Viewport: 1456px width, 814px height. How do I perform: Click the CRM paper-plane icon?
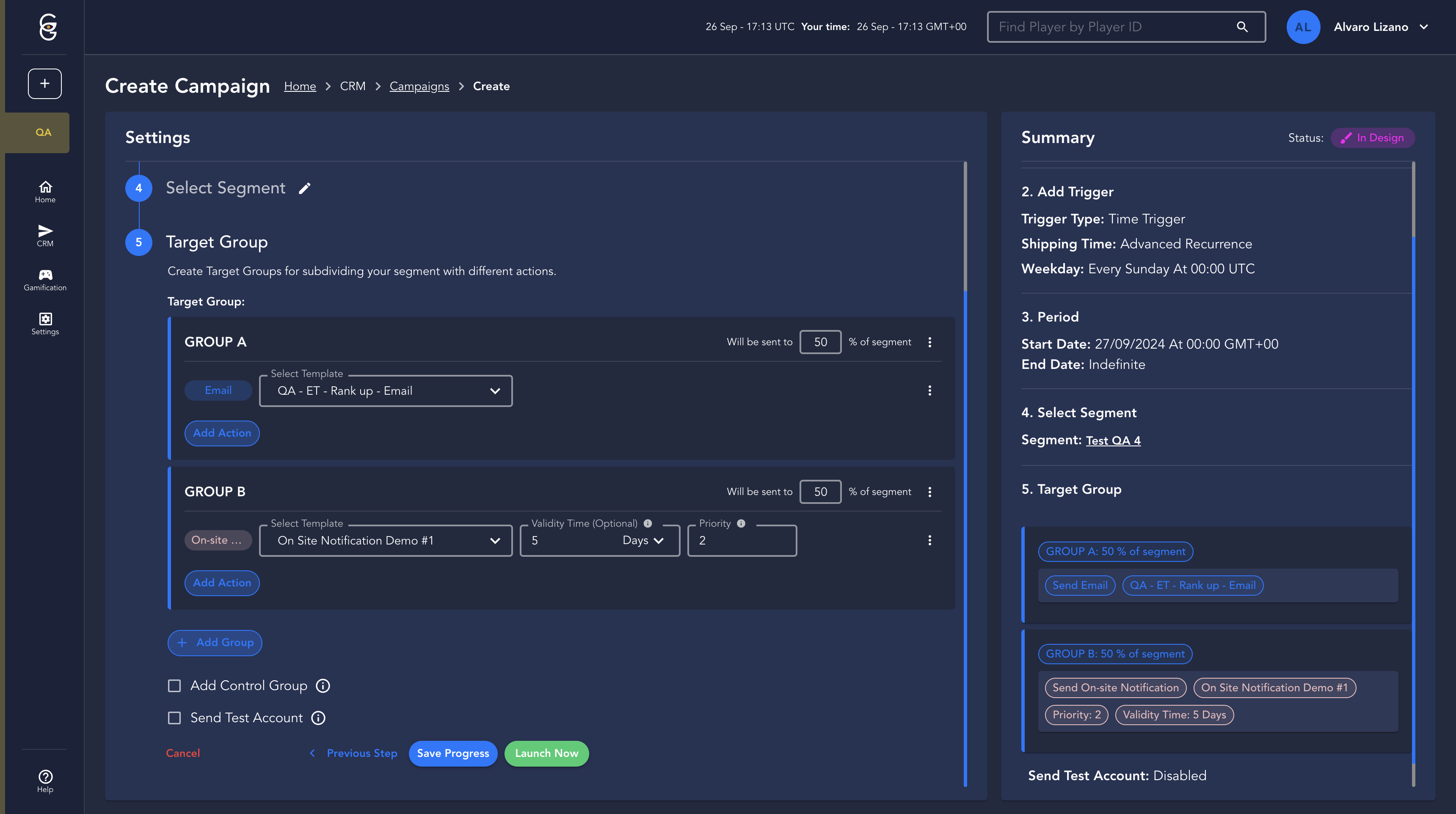pyautogui.click(x=45, y=231)
